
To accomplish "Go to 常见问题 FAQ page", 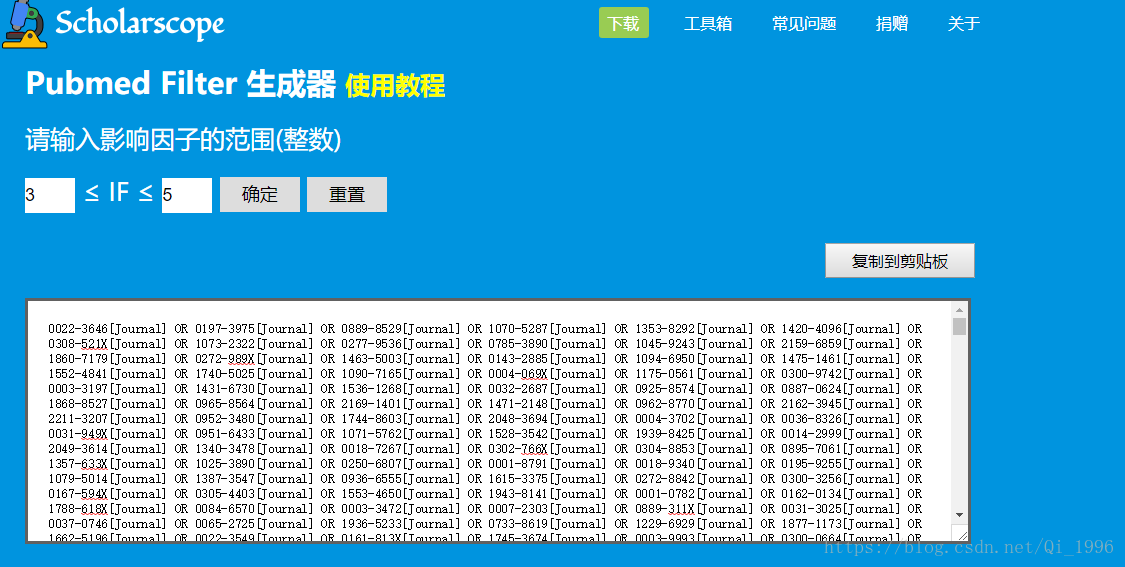I will 804,24.
